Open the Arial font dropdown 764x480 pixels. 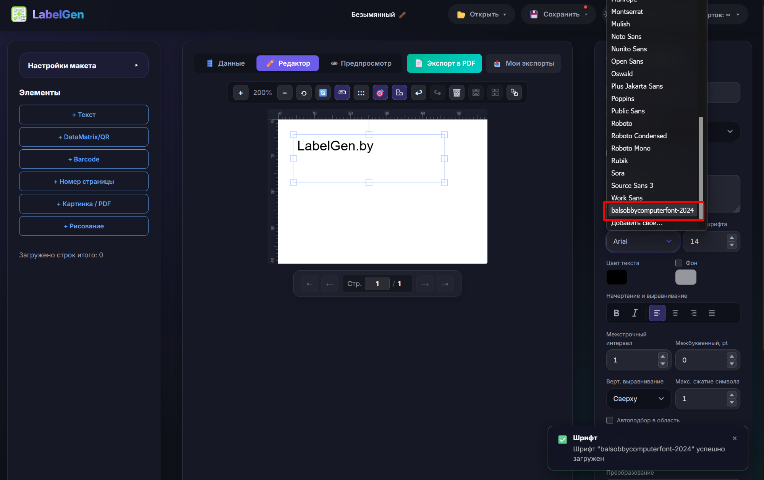(643, 241)
